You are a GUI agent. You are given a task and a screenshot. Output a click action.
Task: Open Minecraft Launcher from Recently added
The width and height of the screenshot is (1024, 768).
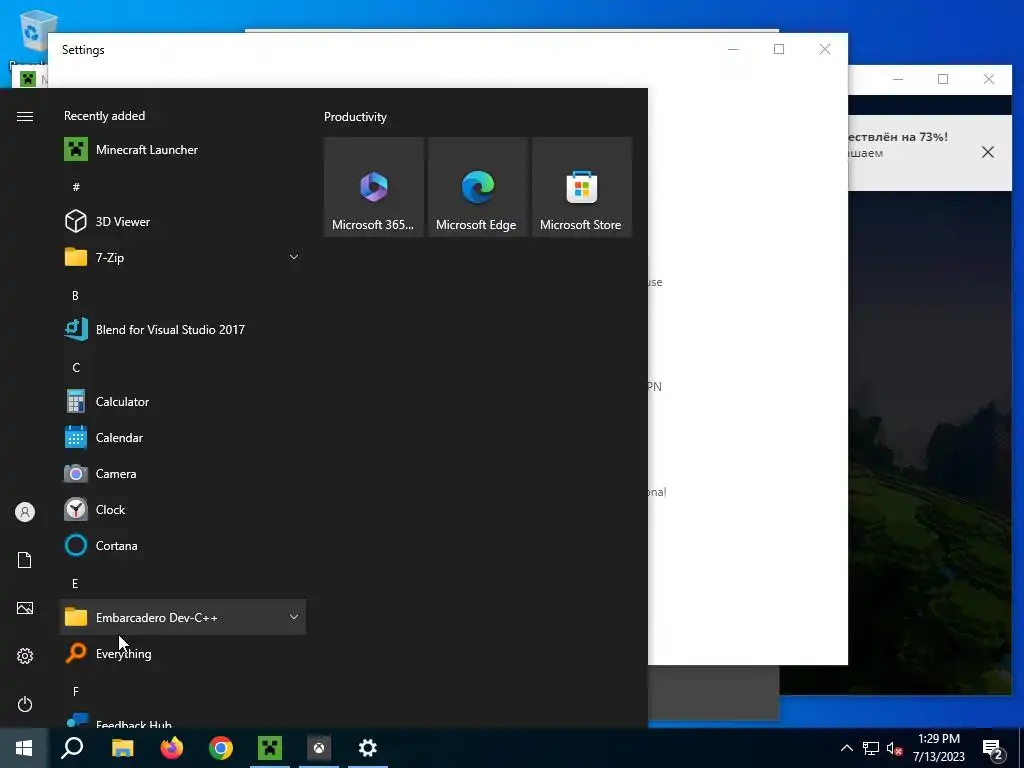pos(183,150)
